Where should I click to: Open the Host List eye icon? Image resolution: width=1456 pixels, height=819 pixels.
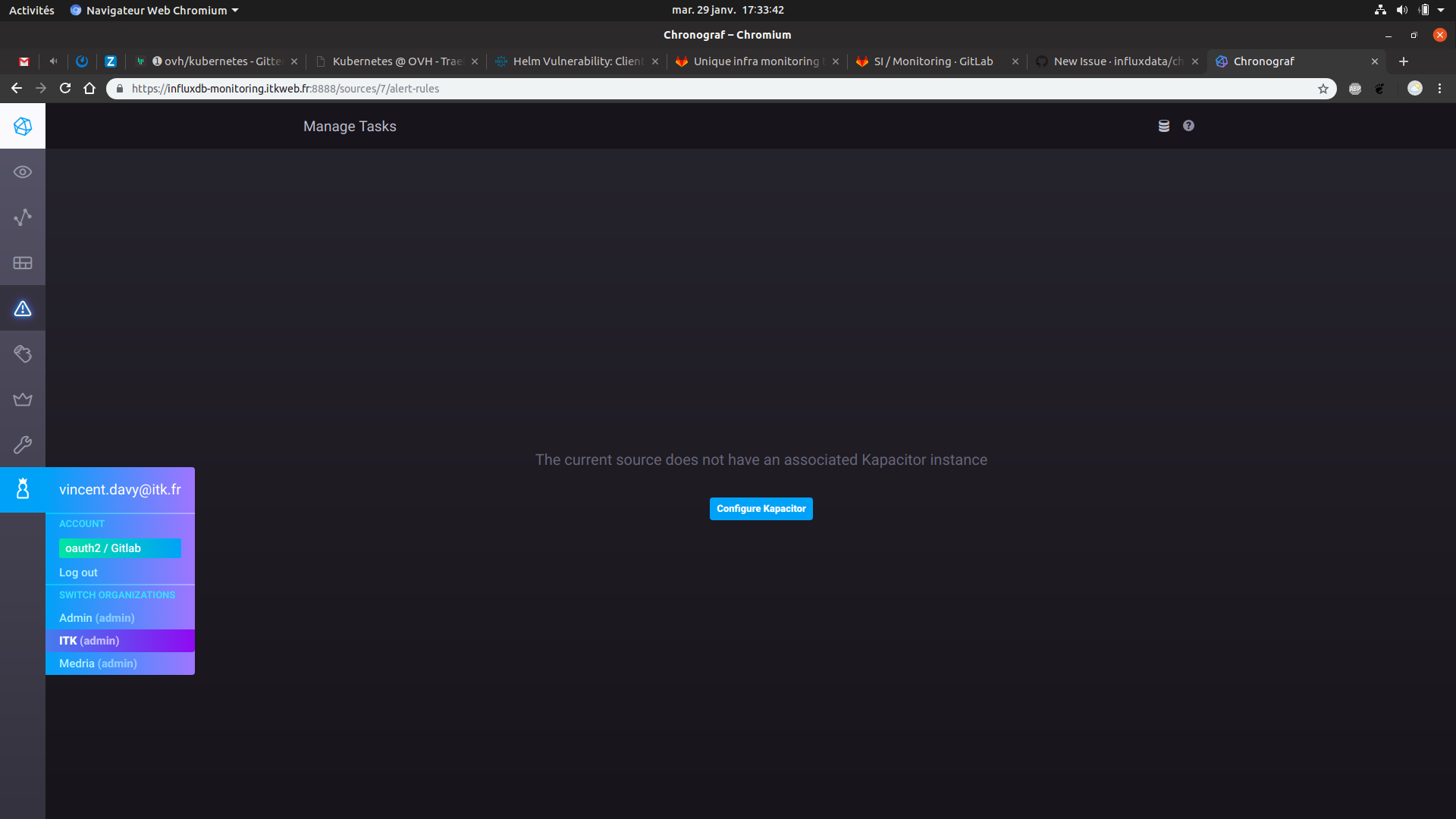pos(23,172)
